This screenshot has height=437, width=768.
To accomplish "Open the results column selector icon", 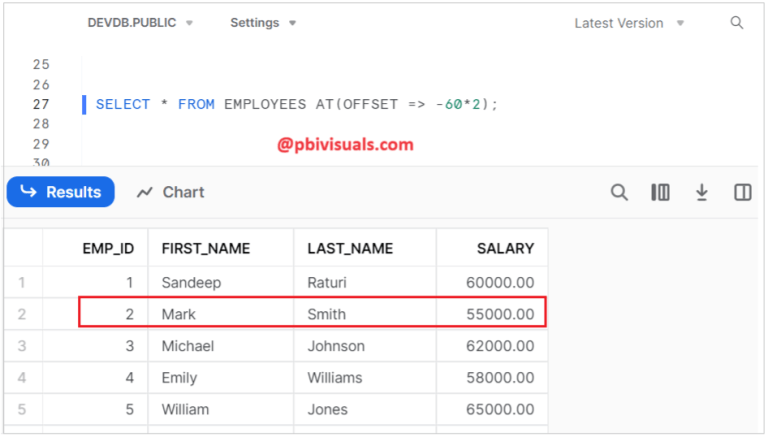I will click(660, 192).
